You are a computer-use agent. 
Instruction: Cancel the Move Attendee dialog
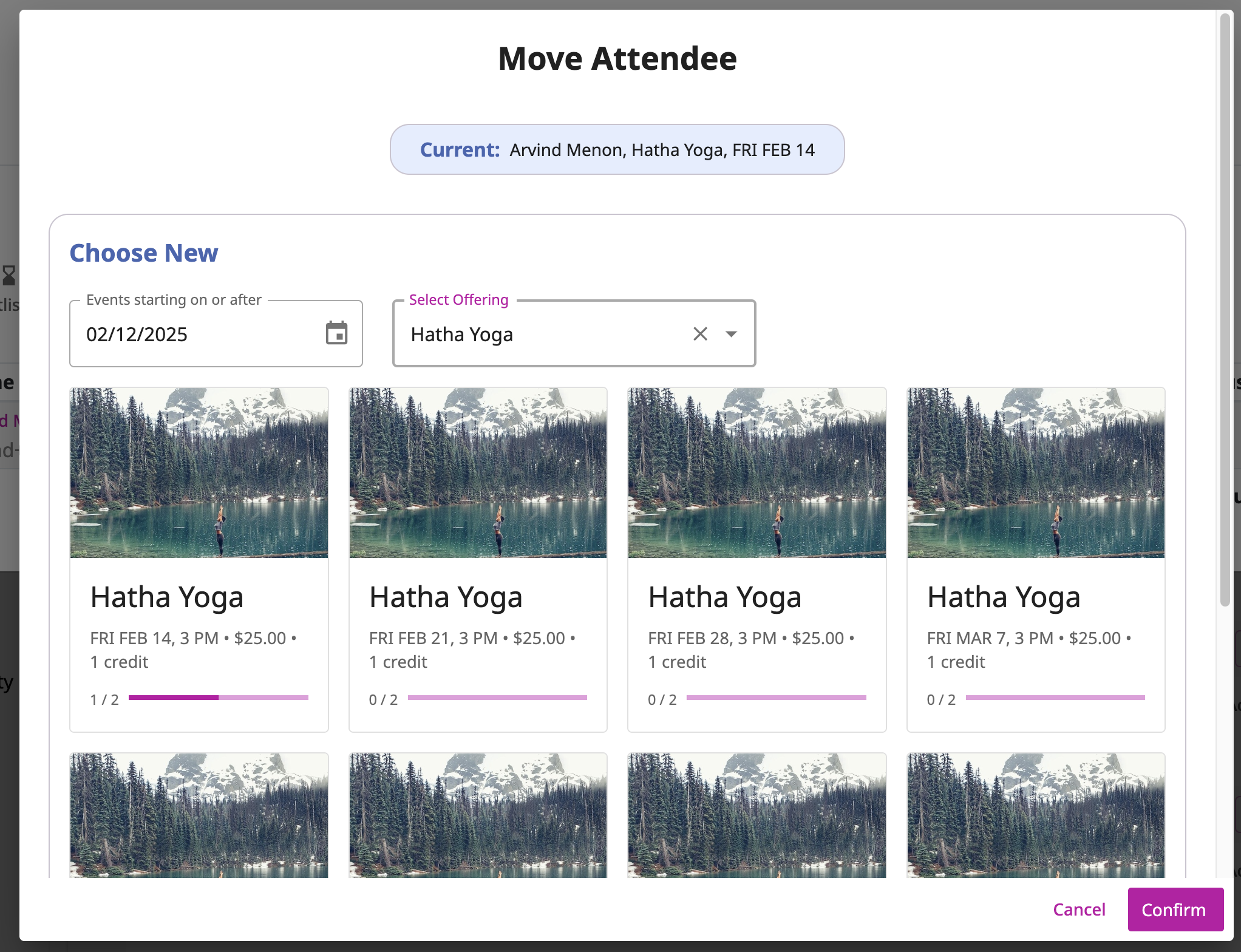click(1079, 909)
